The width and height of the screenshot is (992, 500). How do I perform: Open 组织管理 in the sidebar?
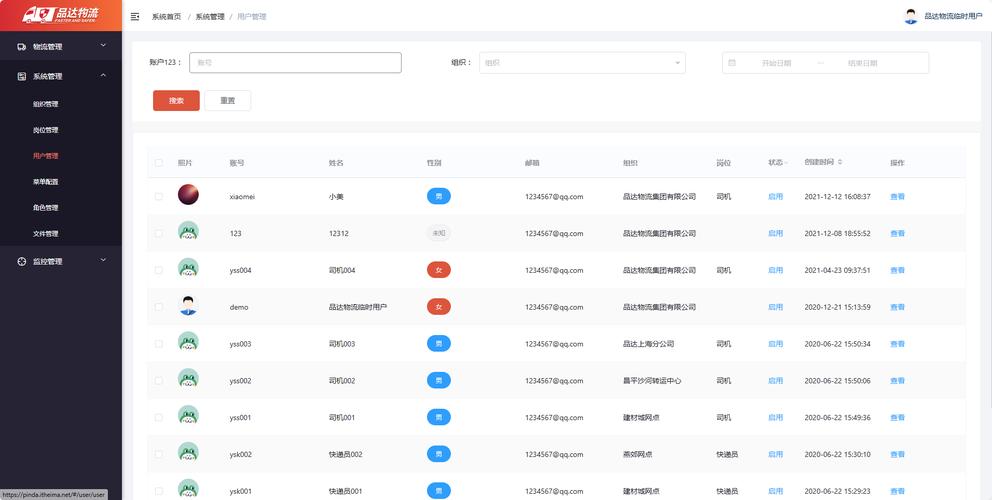pos(46,104)
